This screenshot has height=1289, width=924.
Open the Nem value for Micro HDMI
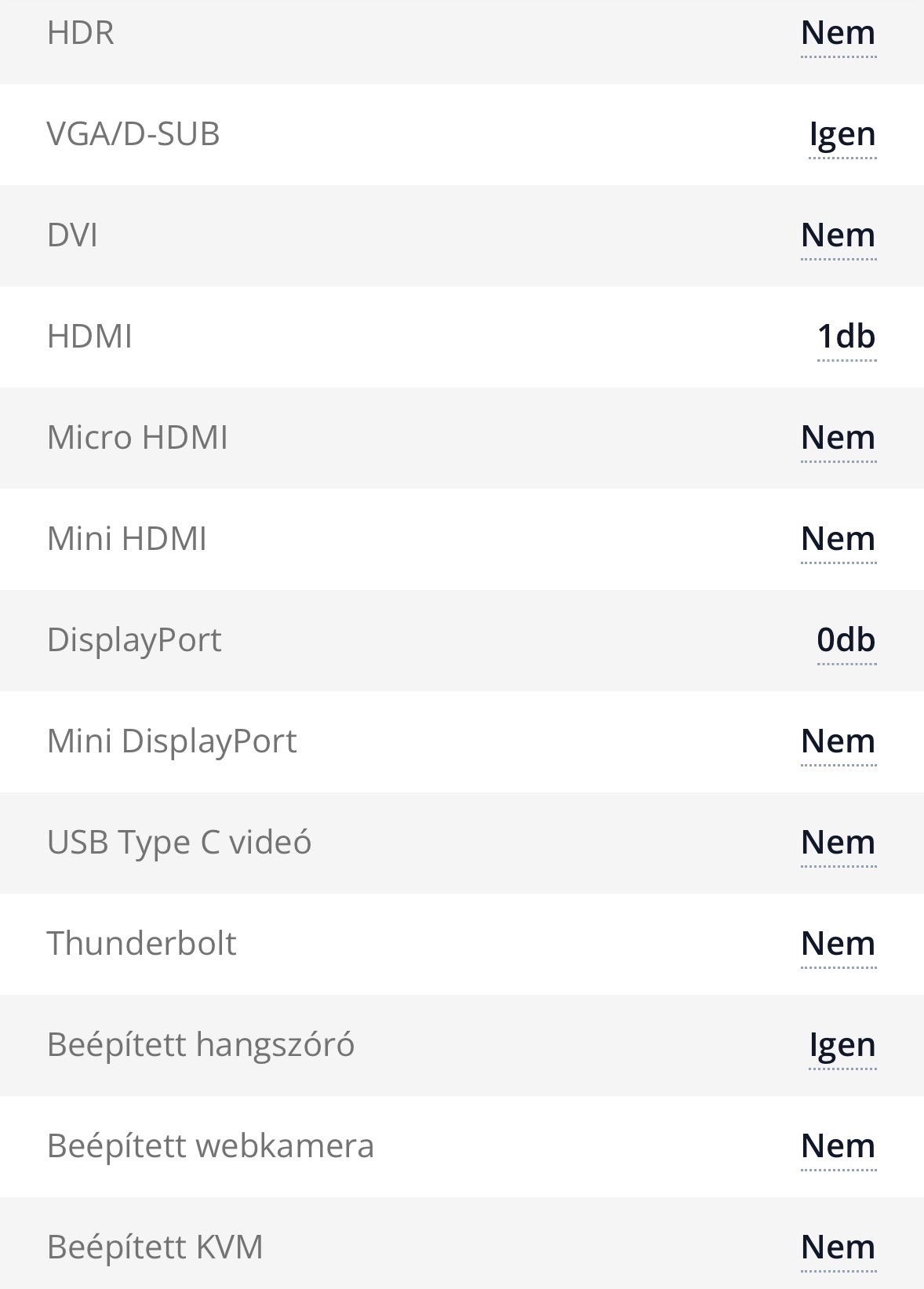(x=838, y=439)
